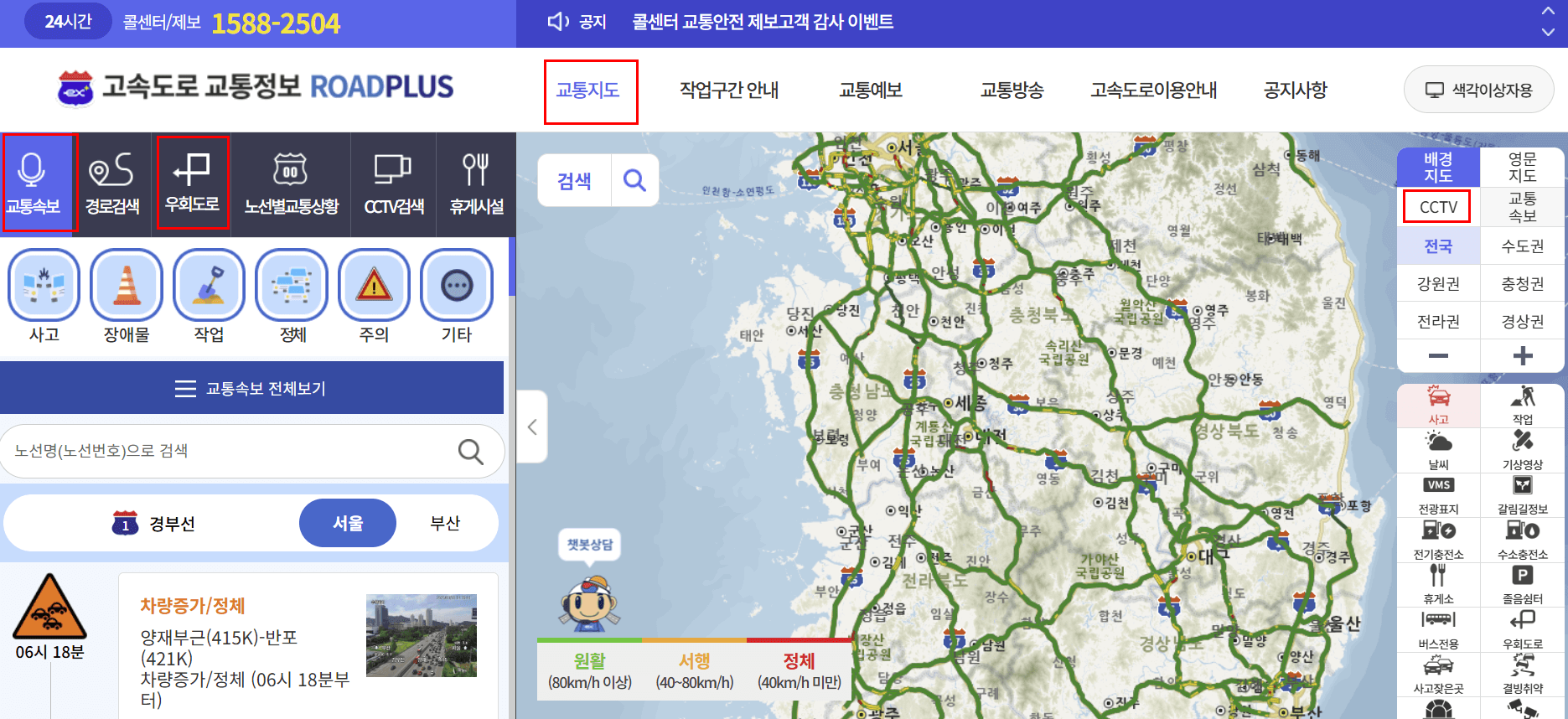The width and height of the screenshot is (1568, 719).
Task: Show 버스전용 bus lane layer
Action: [1438, 630]
